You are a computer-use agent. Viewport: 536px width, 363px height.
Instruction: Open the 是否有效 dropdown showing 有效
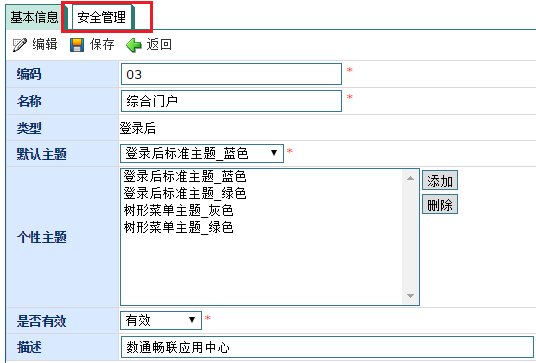point(161,320)
